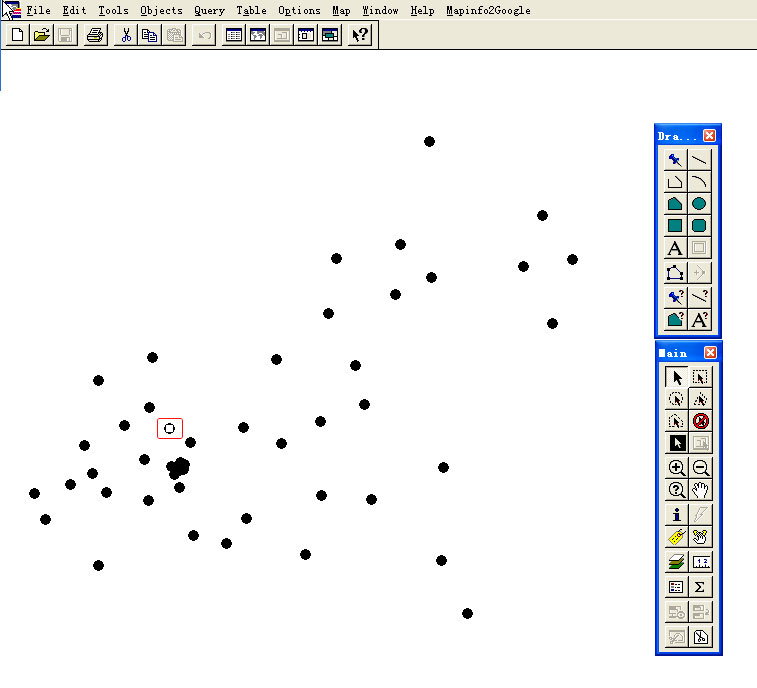
Task: Select the Text tool in the Drawing toolbar
Action: coord(675,248)
